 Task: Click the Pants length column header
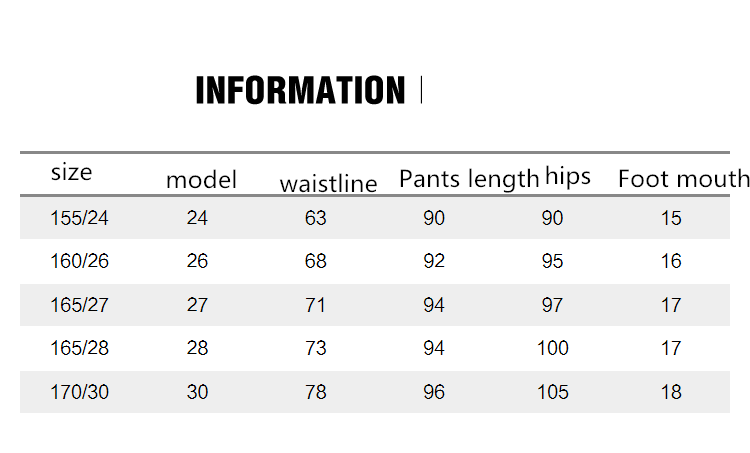tap(468, 179)
